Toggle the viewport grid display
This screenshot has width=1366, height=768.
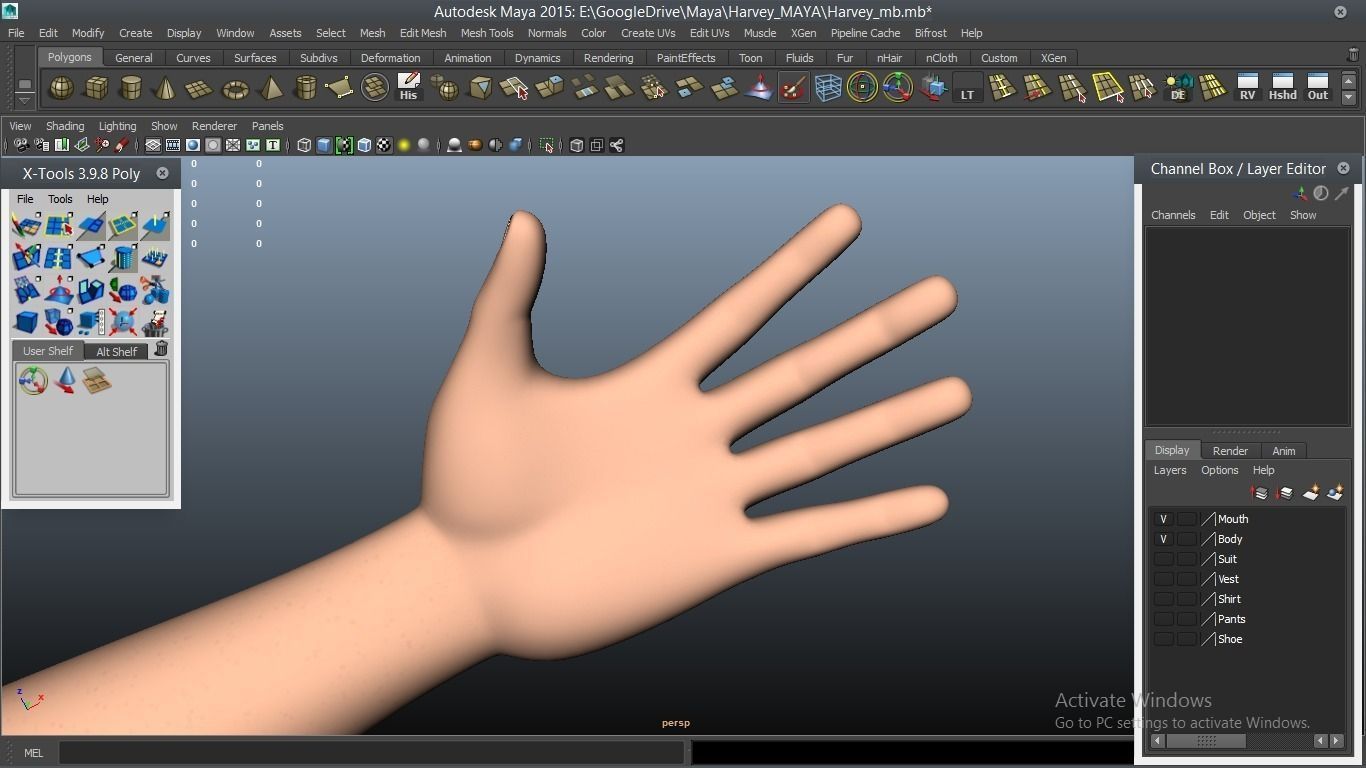click(153, 145)
